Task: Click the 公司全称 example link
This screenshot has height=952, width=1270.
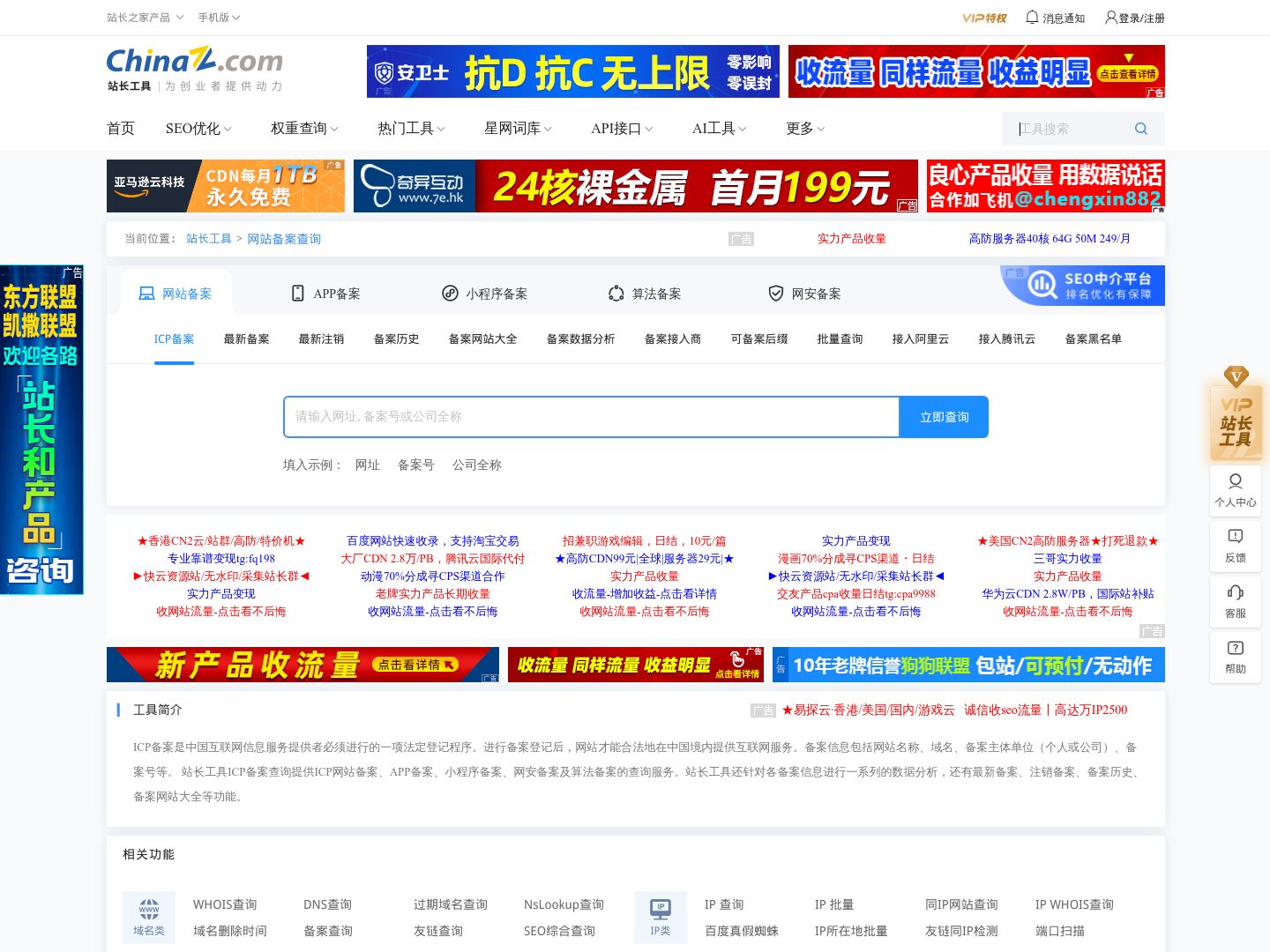Action: click(476, 465)
